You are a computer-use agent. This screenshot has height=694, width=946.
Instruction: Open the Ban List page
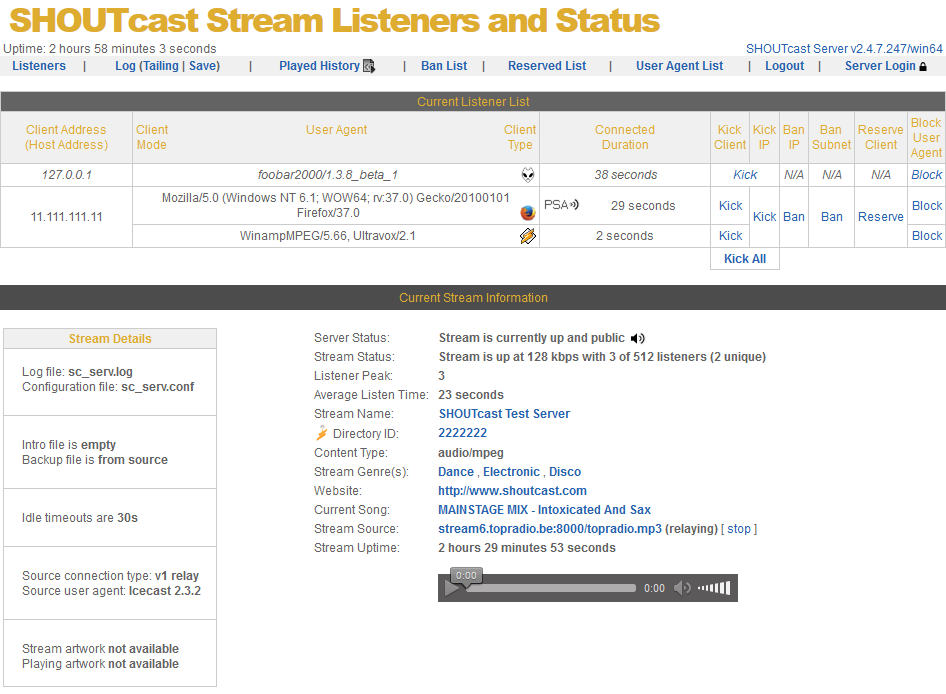point(443,65)
